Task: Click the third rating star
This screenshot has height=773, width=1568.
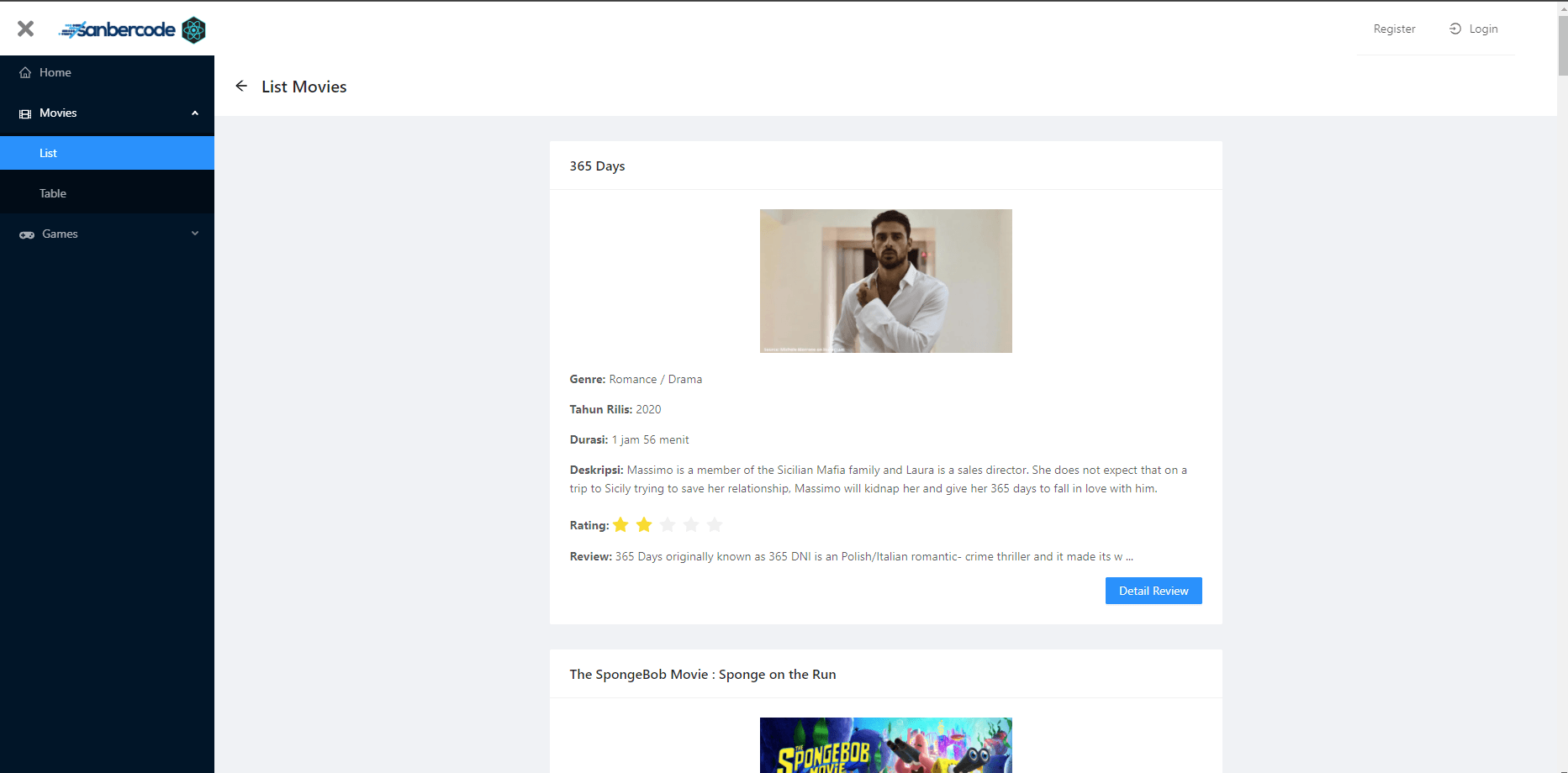Action: coord(668,525)
